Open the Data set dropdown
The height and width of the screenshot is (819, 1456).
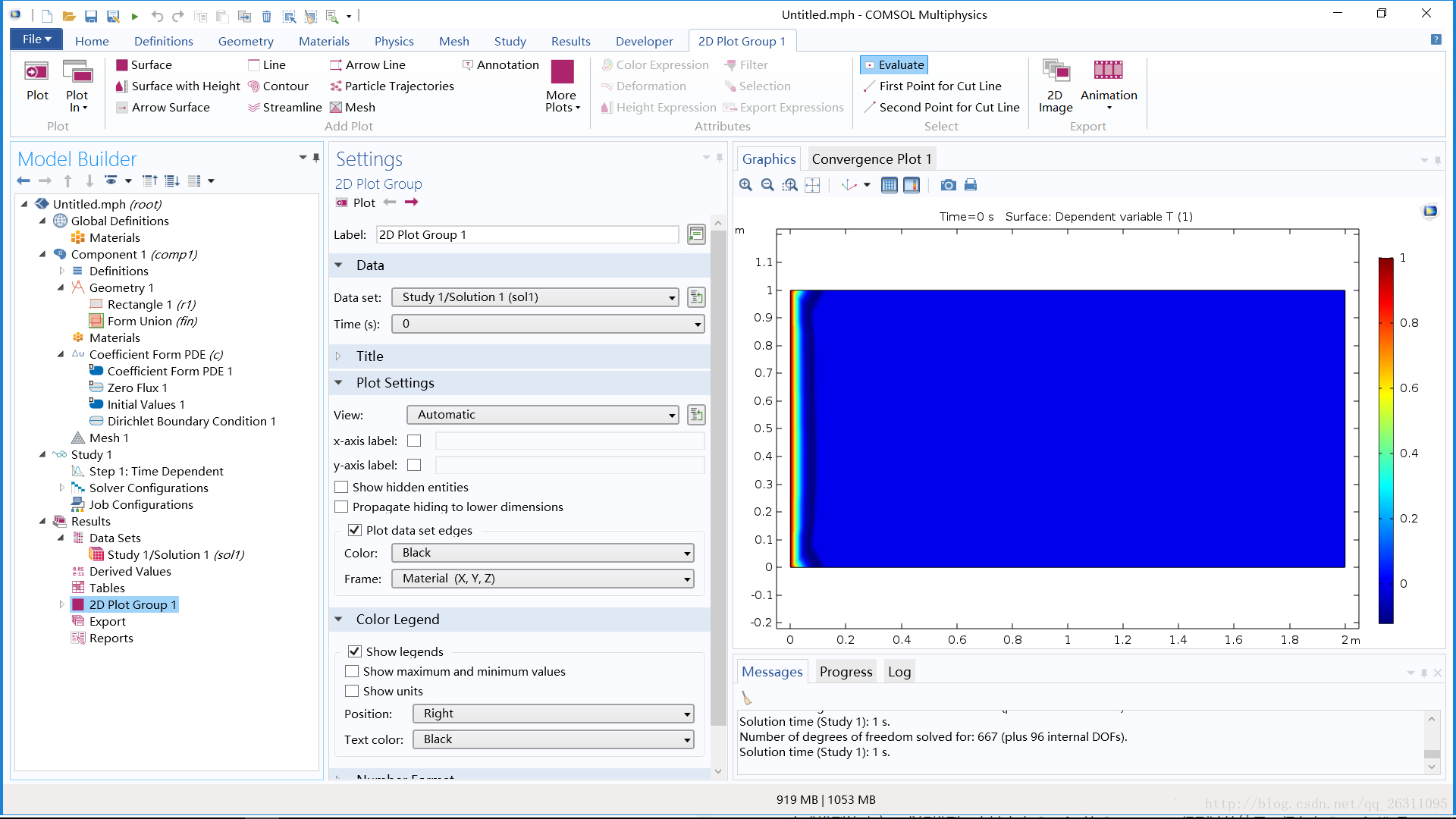coord(535,297)
